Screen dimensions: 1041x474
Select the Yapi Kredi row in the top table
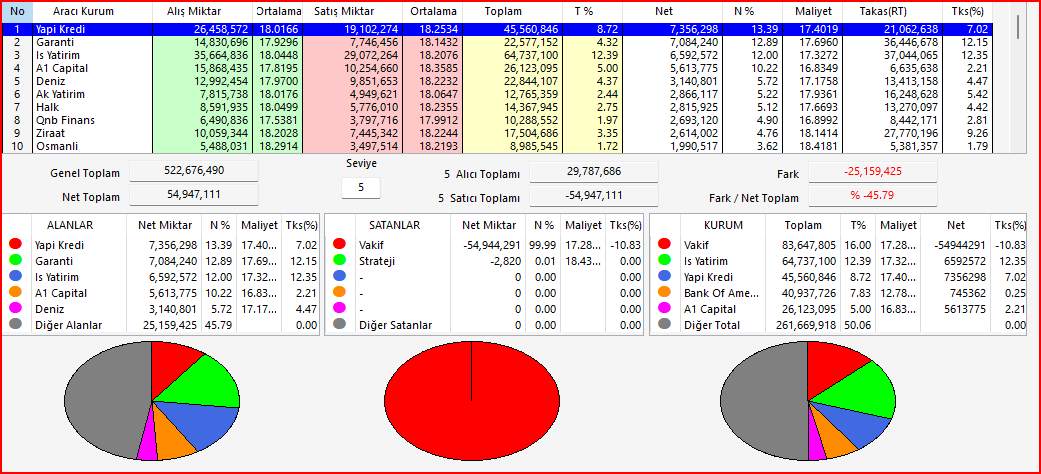click(497, 30)
